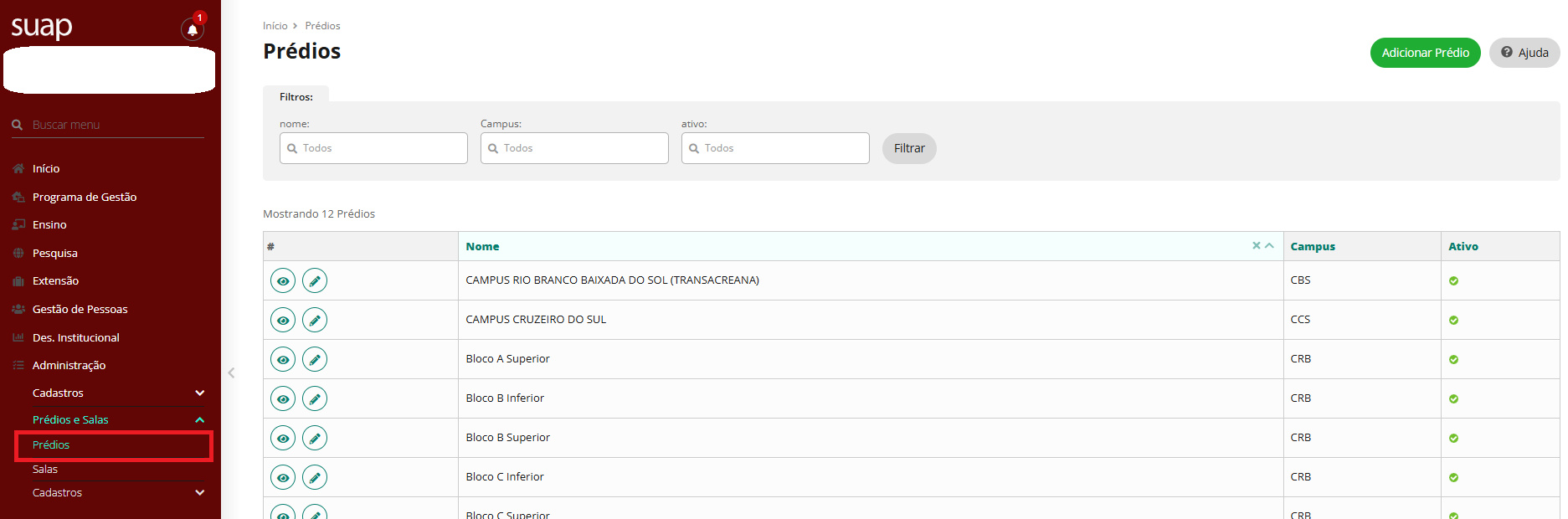Image resolution: width=1568 pixels, height=519 pixels.
Task: Click the Adicionar Prédio button
Action: point(1425,53)
